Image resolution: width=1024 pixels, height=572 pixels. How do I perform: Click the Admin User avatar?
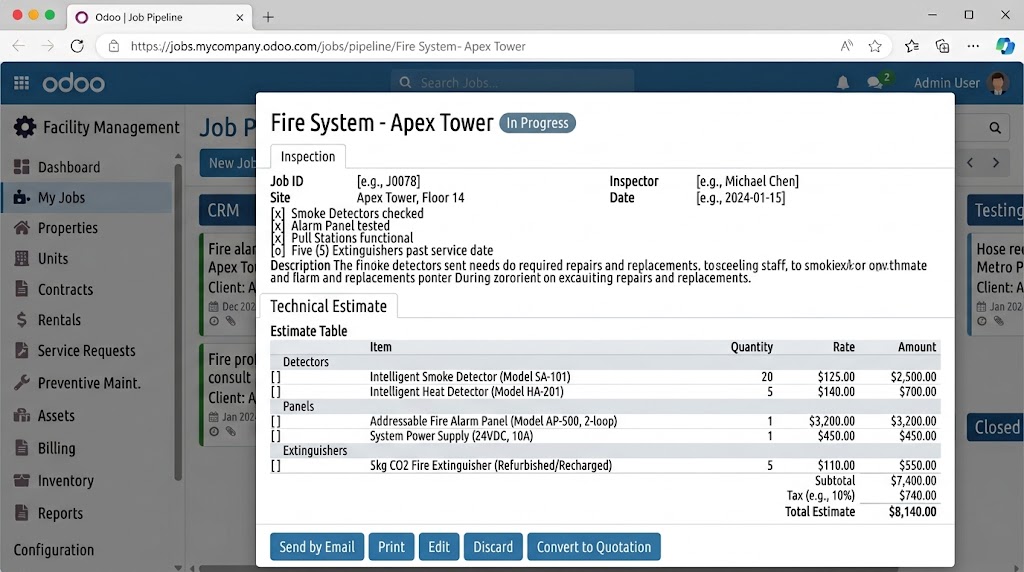pos(997,83)
